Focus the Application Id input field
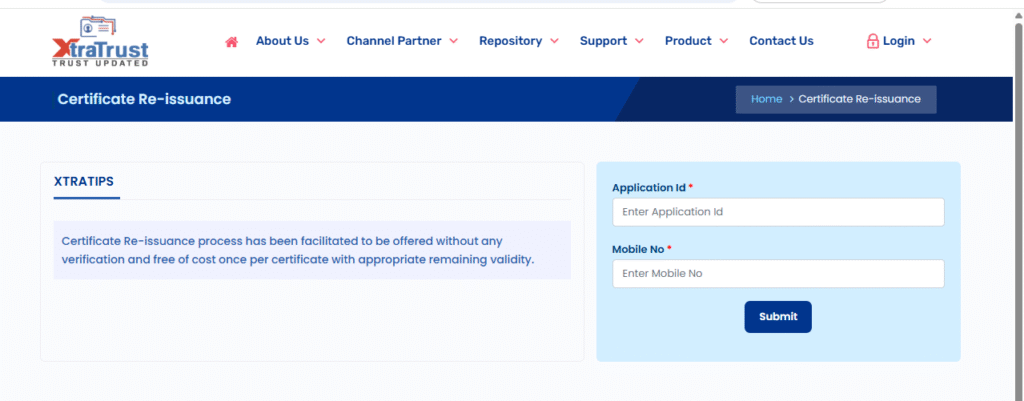The width and height of the screenshot is (1024, 401). tap(778, 212)
